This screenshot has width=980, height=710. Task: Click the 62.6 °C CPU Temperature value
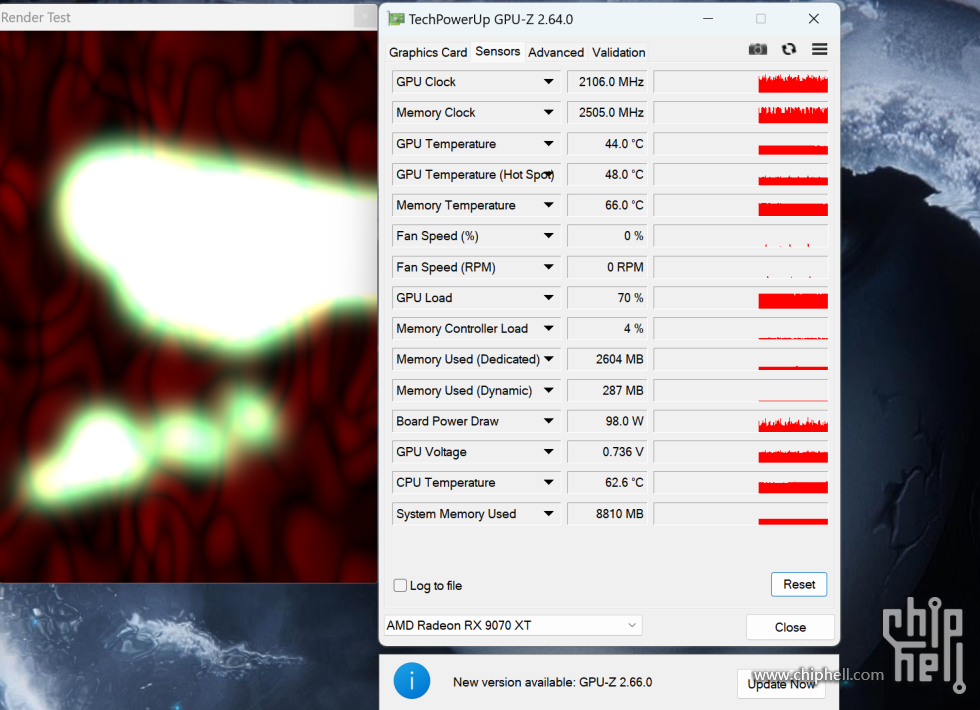click(608, 482)
